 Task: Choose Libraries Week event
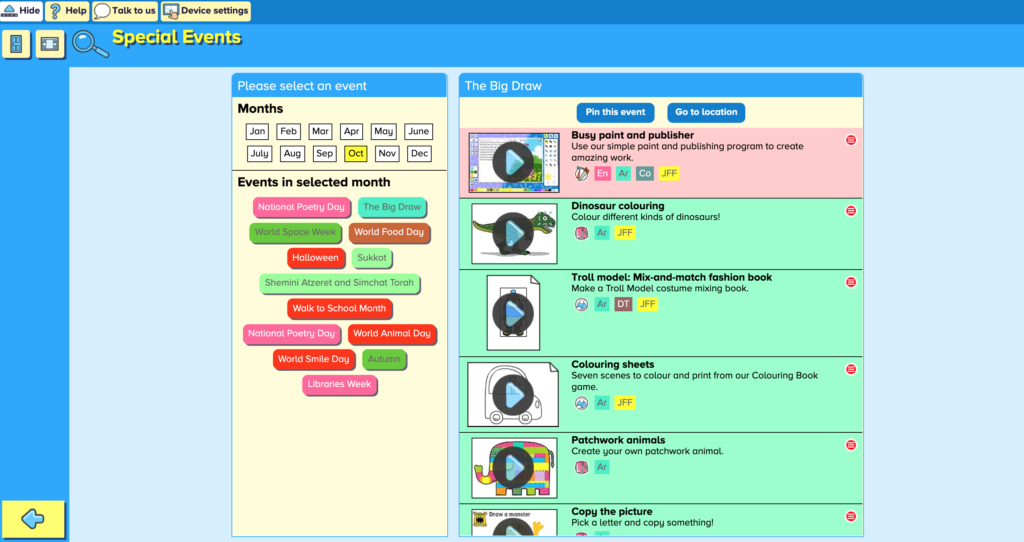(x=339, y=384)
